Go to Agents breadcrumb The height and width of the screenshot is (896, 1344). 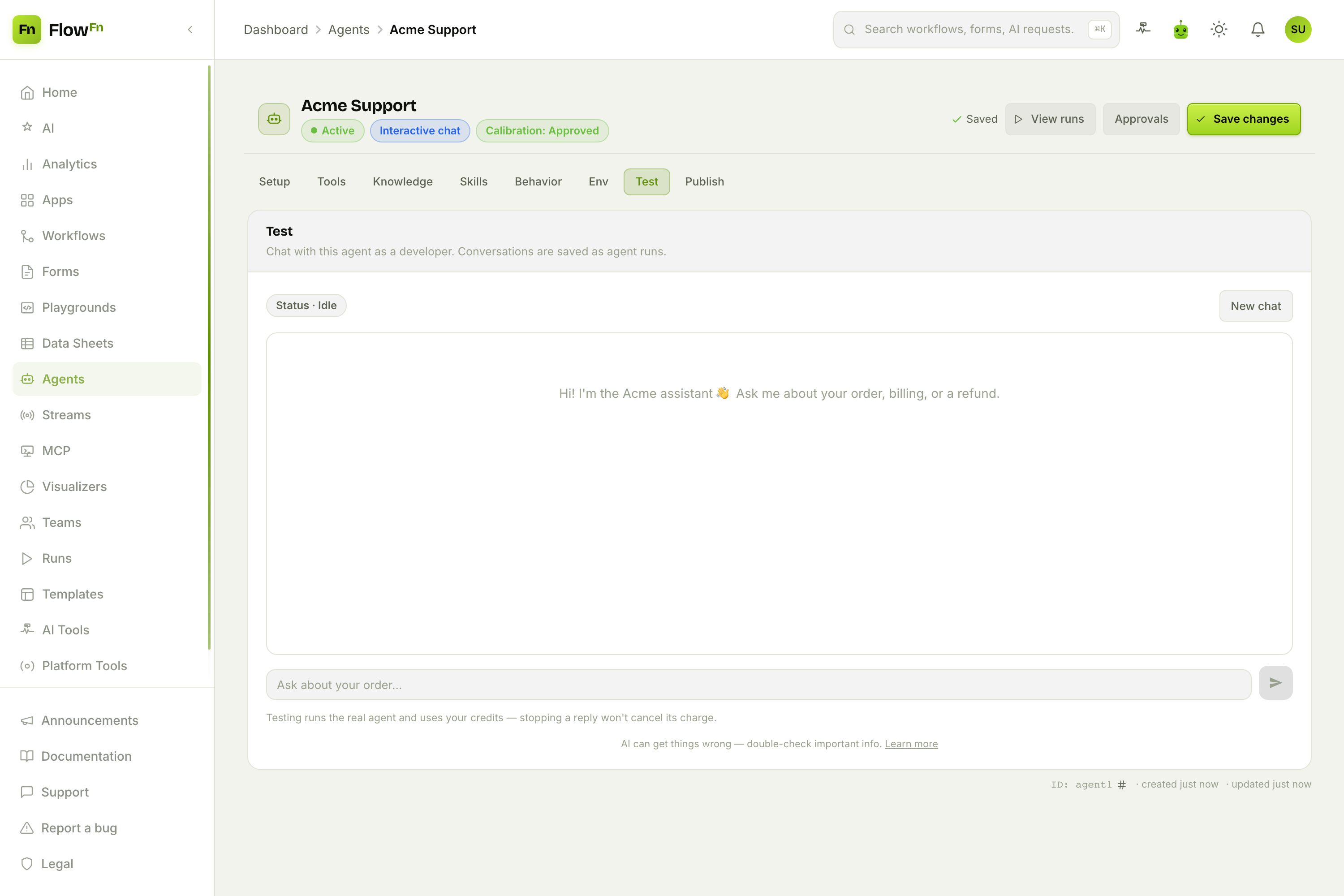[349, 30]
